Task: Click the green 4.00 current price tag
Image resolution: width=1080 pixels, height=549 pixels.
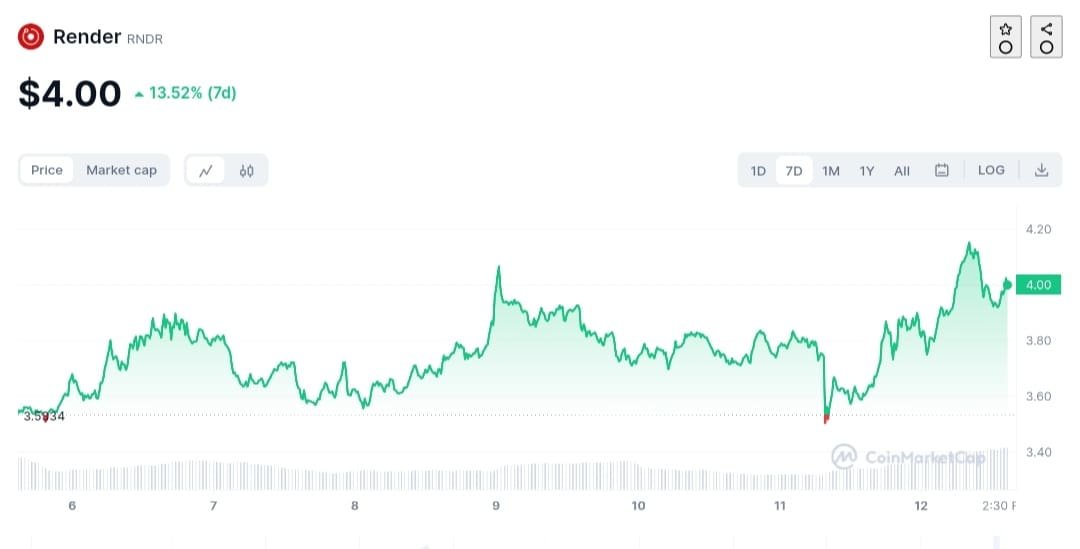Action: (1039, 285)
